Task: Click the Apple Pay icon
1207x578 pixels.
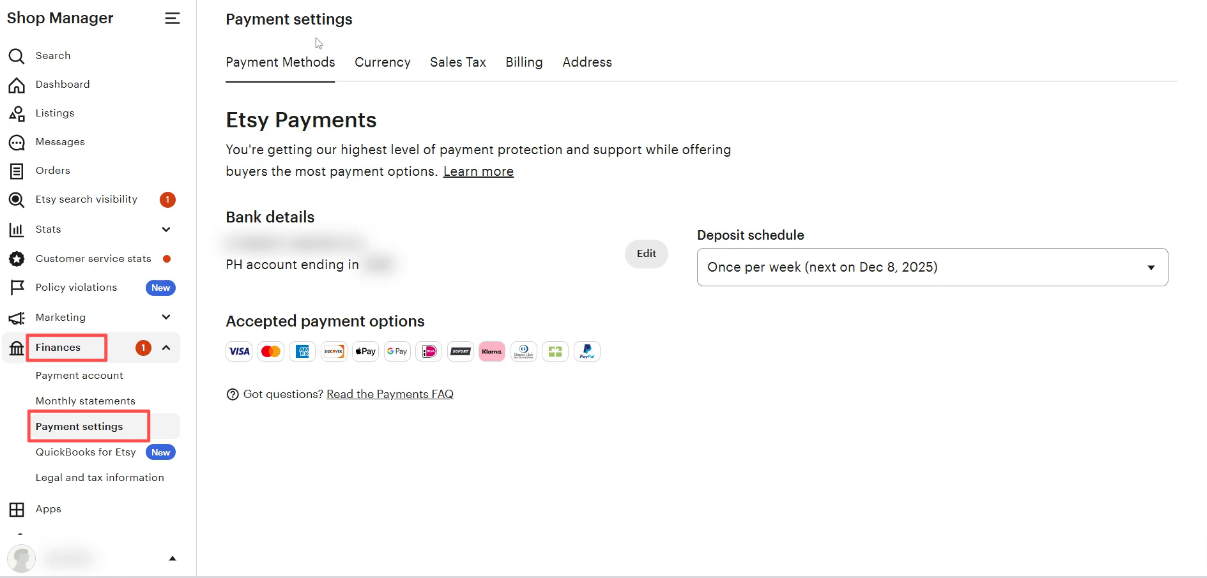Action: pyautogui.click(x=365, y=352)
